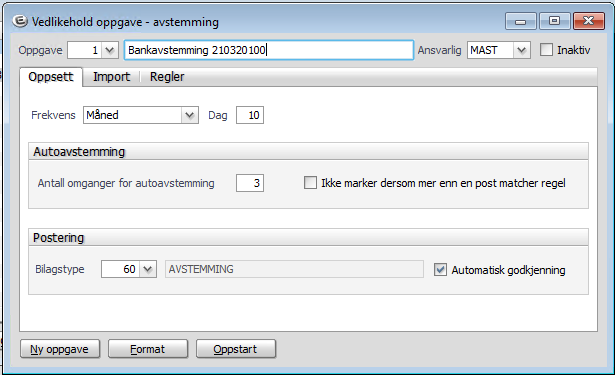Click the Ansvarlig field showing MAST
Image resolution: width=615 pixels, height=375 pixels.
click(490, 50)
